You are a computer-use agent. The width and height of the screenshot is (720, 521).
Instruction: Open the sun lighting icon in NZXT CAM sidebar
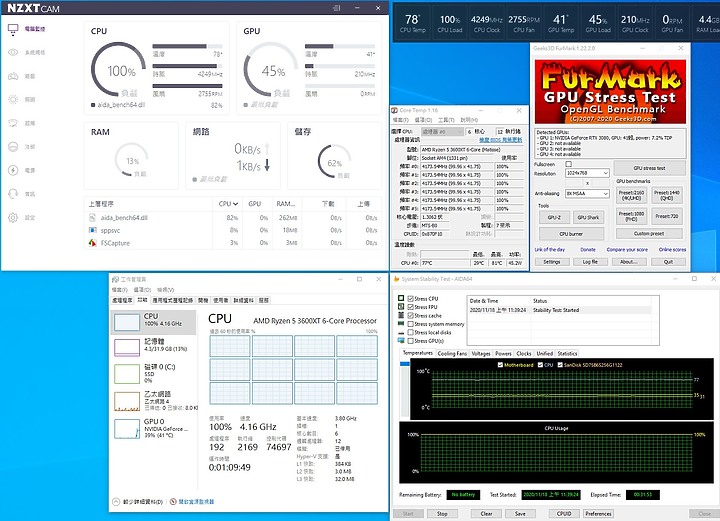click(13, 100)
